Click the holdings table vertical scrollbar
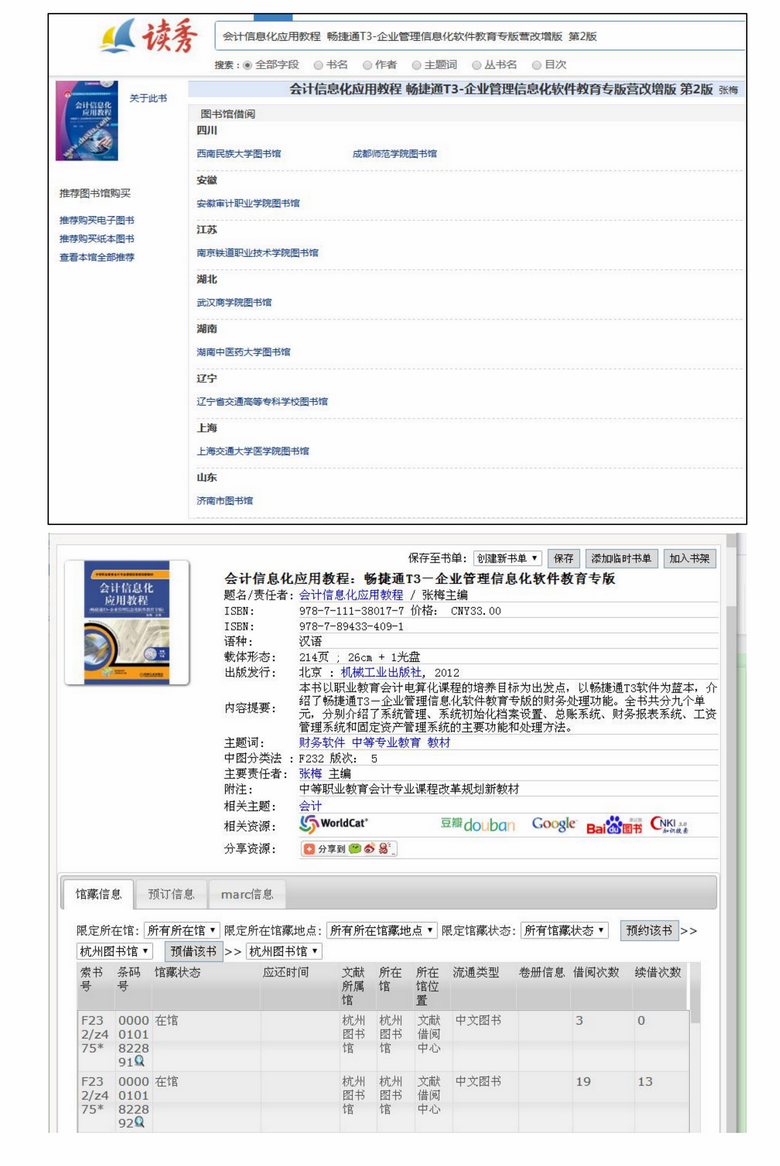The height and width of the screenshot is (1166, 780). 695,1049
